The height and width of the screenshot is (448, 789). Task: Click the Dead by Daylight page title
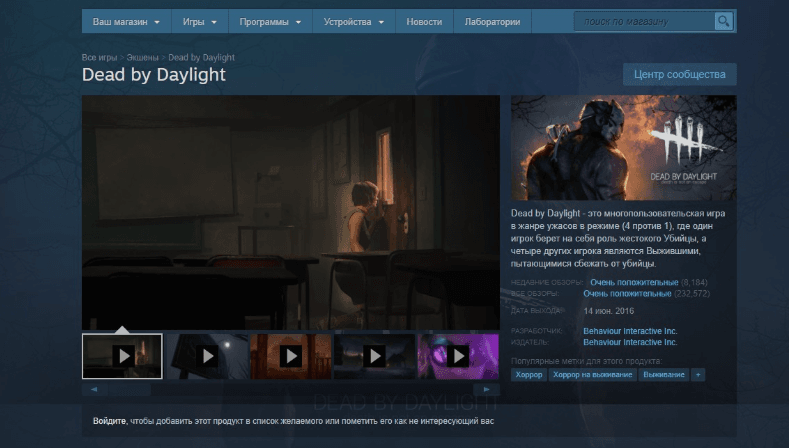tap(153, 74)
